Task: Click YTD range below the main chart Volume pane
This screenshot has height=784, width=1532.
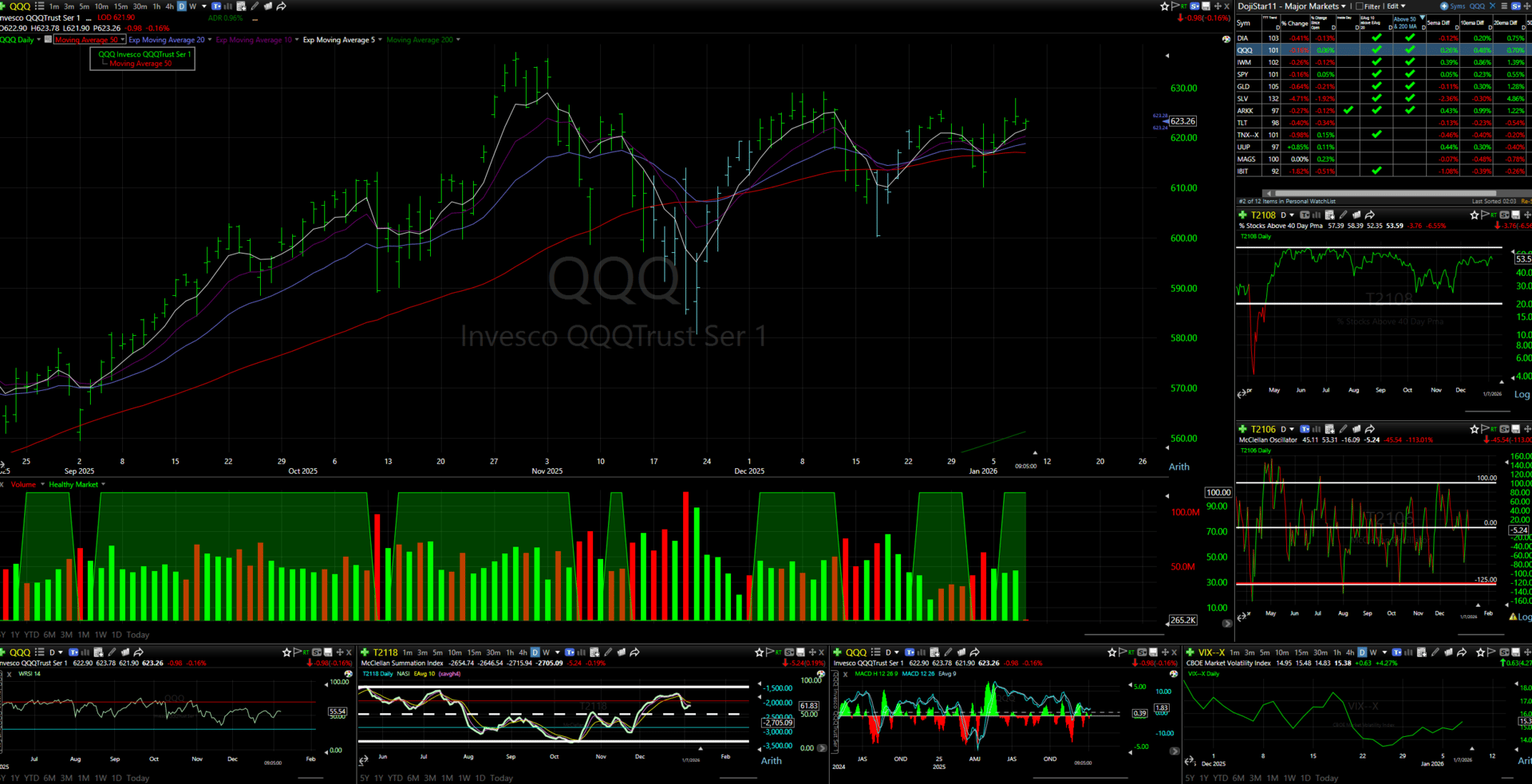Action: (31, 635)
